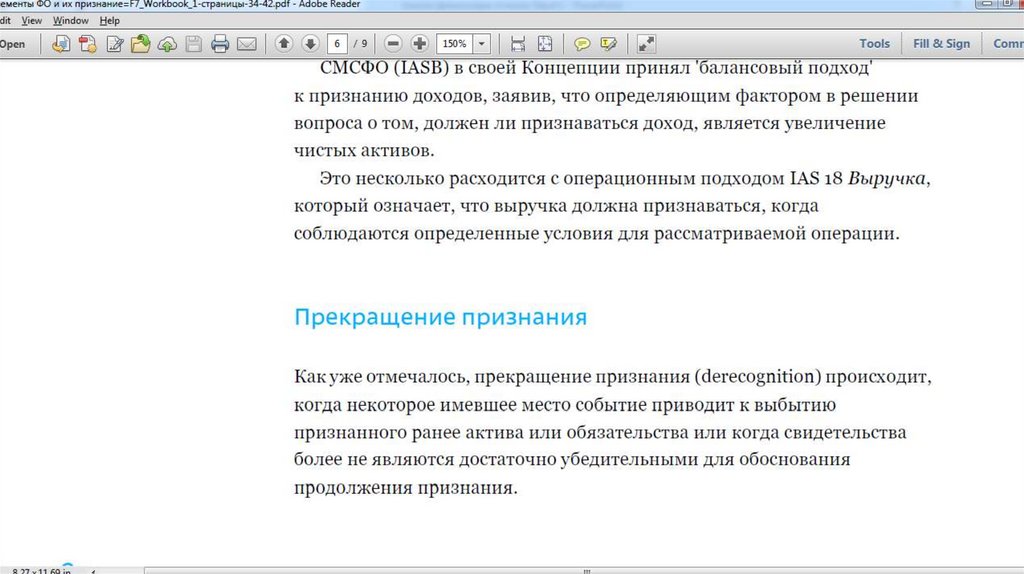
Task: Open the Tools pane
Action: pos(874,44)
